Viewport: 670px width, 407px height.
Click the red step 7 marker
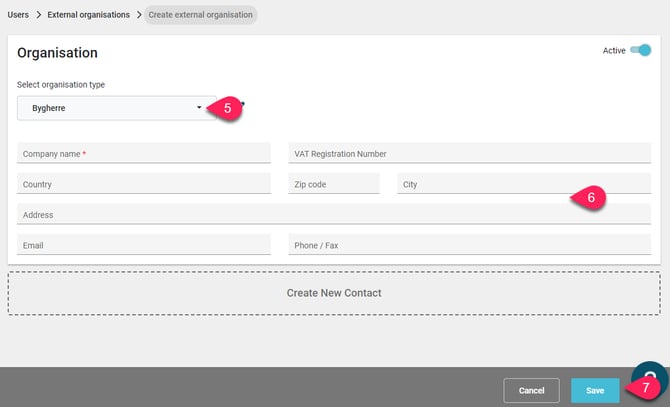click(x=646, y=387)
